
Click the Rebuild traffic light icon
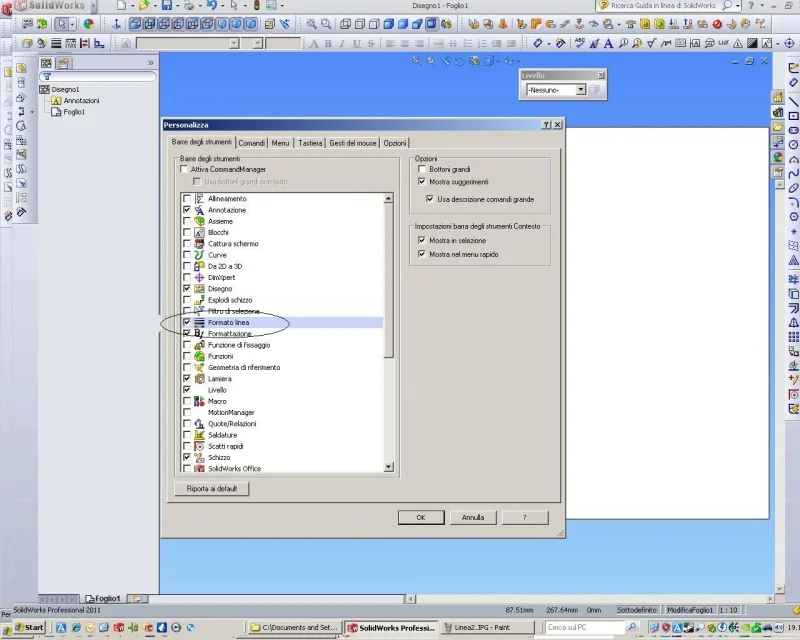click(257, 6)
